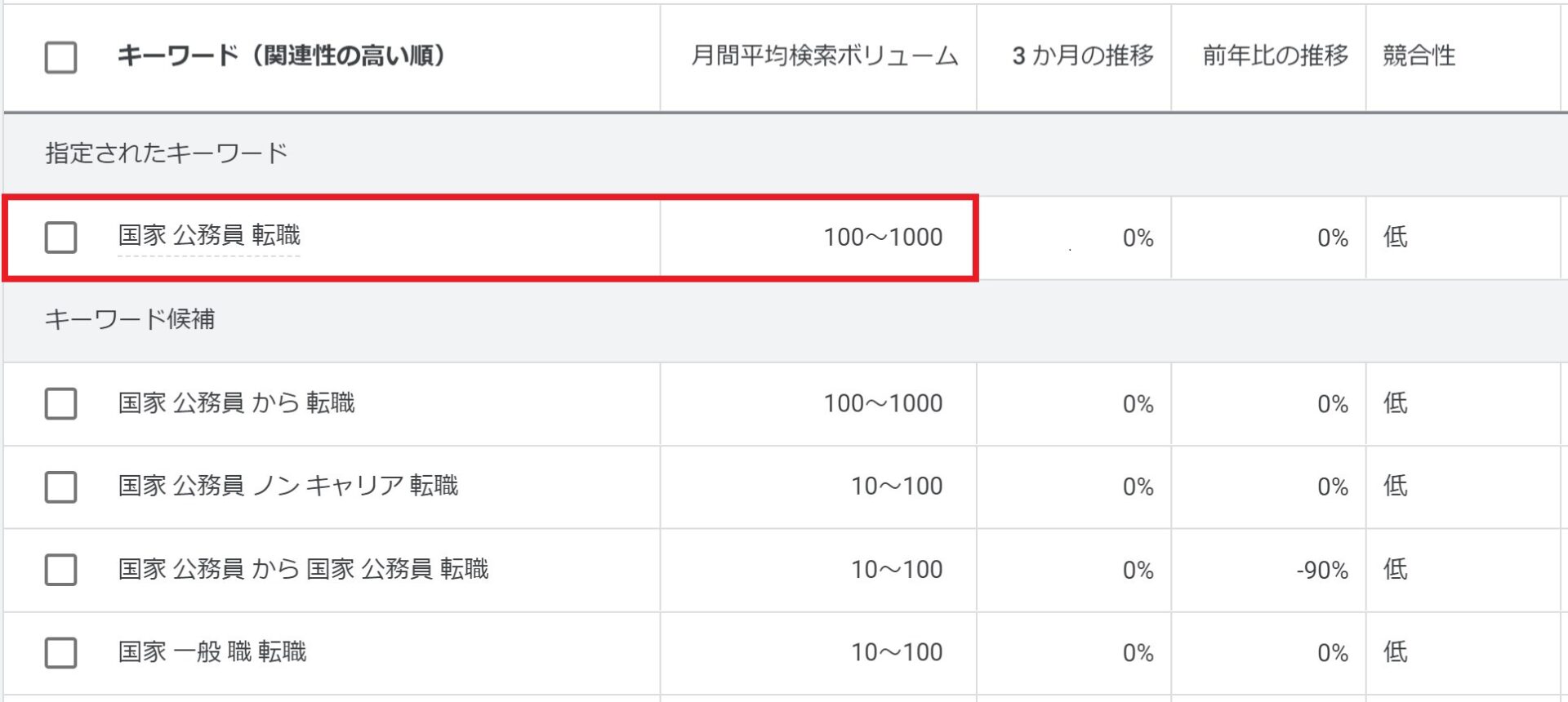Open the underlined keyword 国家 公務員 転職

[x=209, y=236]
